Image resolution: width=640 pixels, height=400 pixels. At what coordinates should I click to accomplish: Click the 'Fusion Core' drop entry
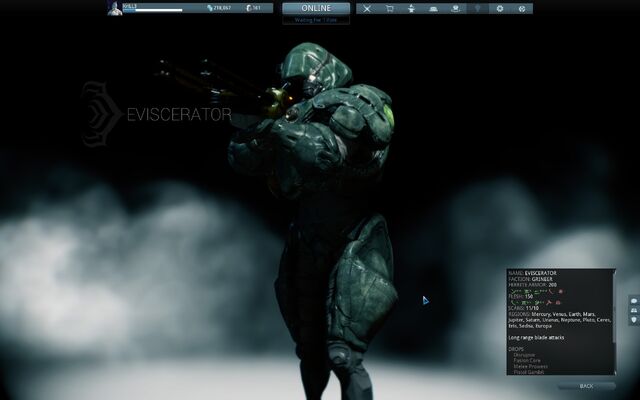click(x=527, y=360)
